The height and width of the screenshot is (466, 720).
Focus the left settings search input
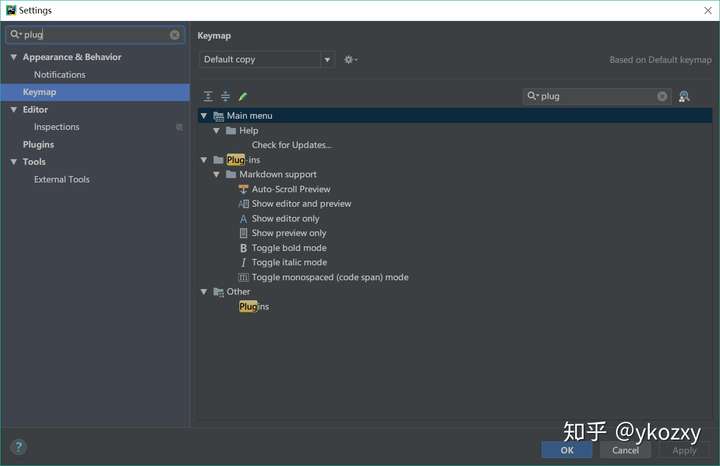click(x=96, y=35)
